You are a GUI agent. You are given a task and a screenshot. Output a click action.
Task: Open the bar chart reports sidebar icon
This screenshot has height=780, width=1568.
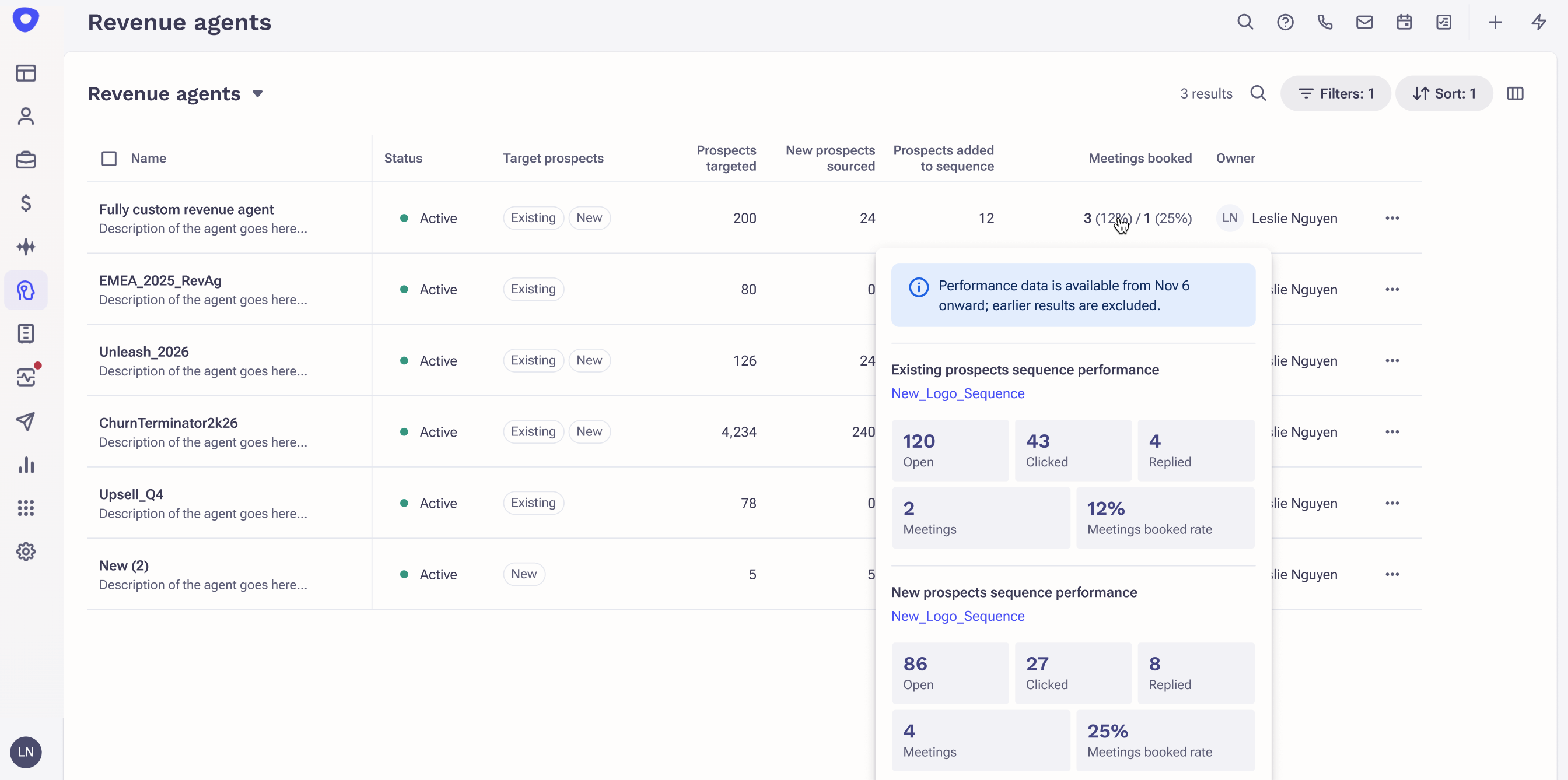26,465
